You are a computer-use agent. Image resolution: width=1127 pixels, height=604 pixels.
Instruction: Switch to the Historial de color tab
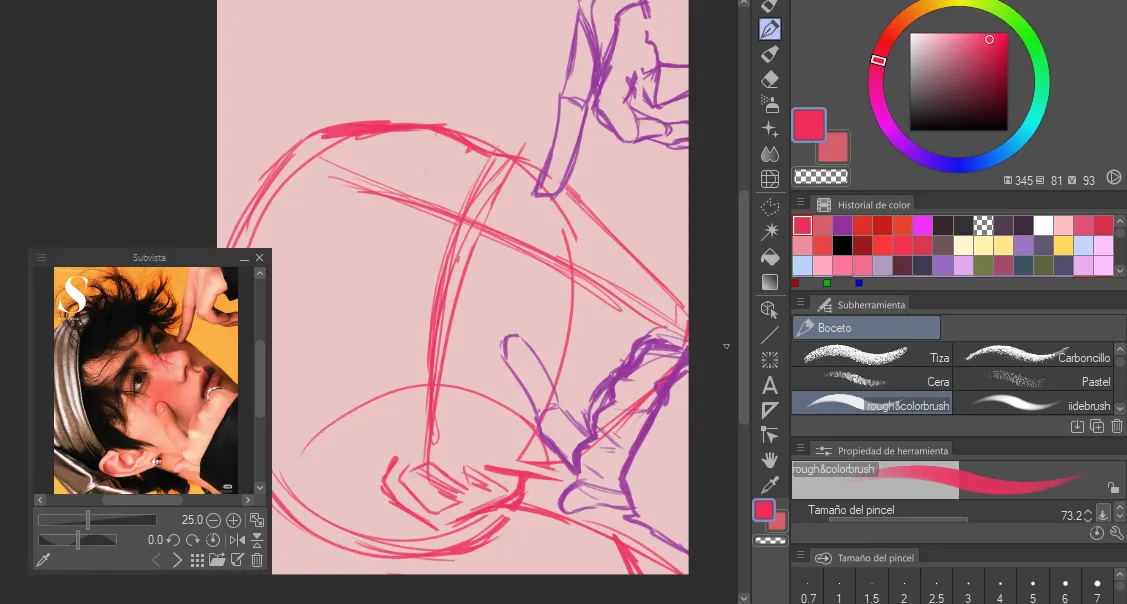click(x=862, y=205)
